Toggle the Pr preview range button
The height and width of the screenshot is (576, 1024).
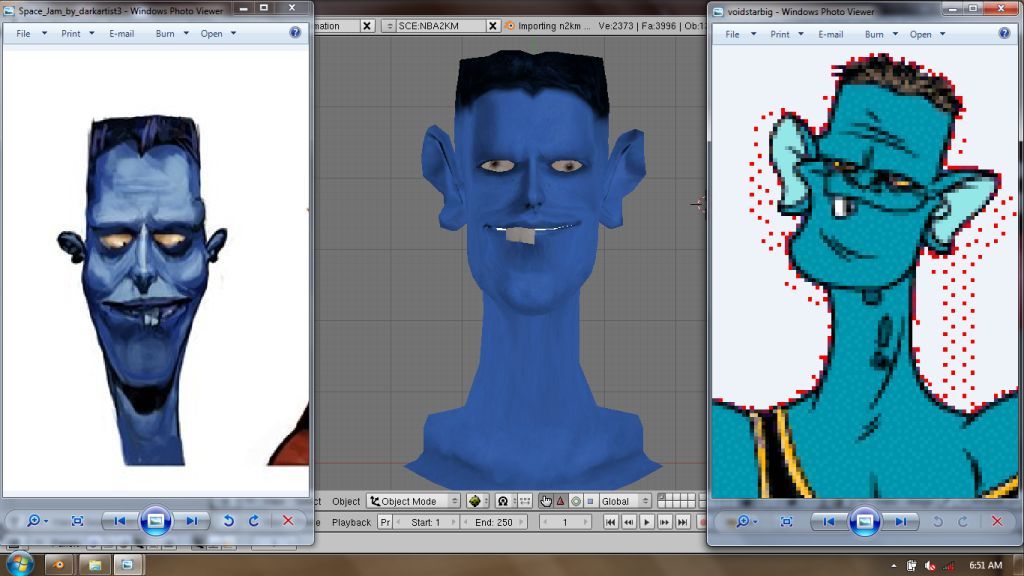pyautogui.click(x=385, y=522)
